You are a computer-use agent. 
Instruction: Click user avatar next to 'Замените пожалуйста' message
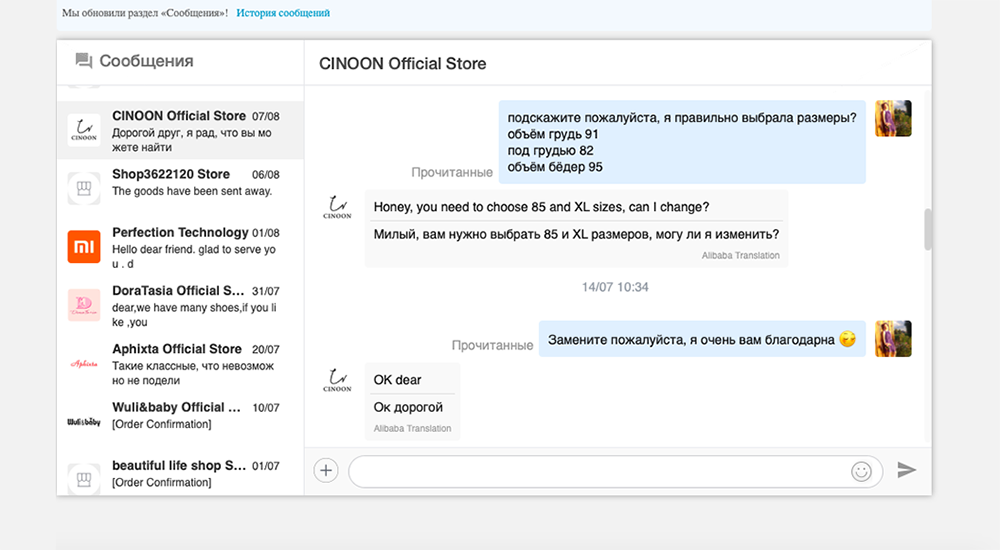(x=893, y=338)
